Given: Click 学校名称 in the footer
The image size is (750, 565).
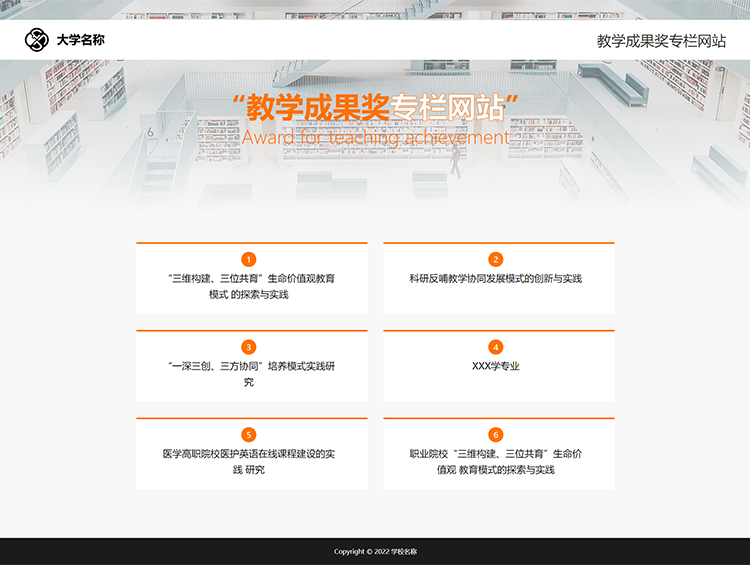Looking at the screenshot, I should 404,551.
